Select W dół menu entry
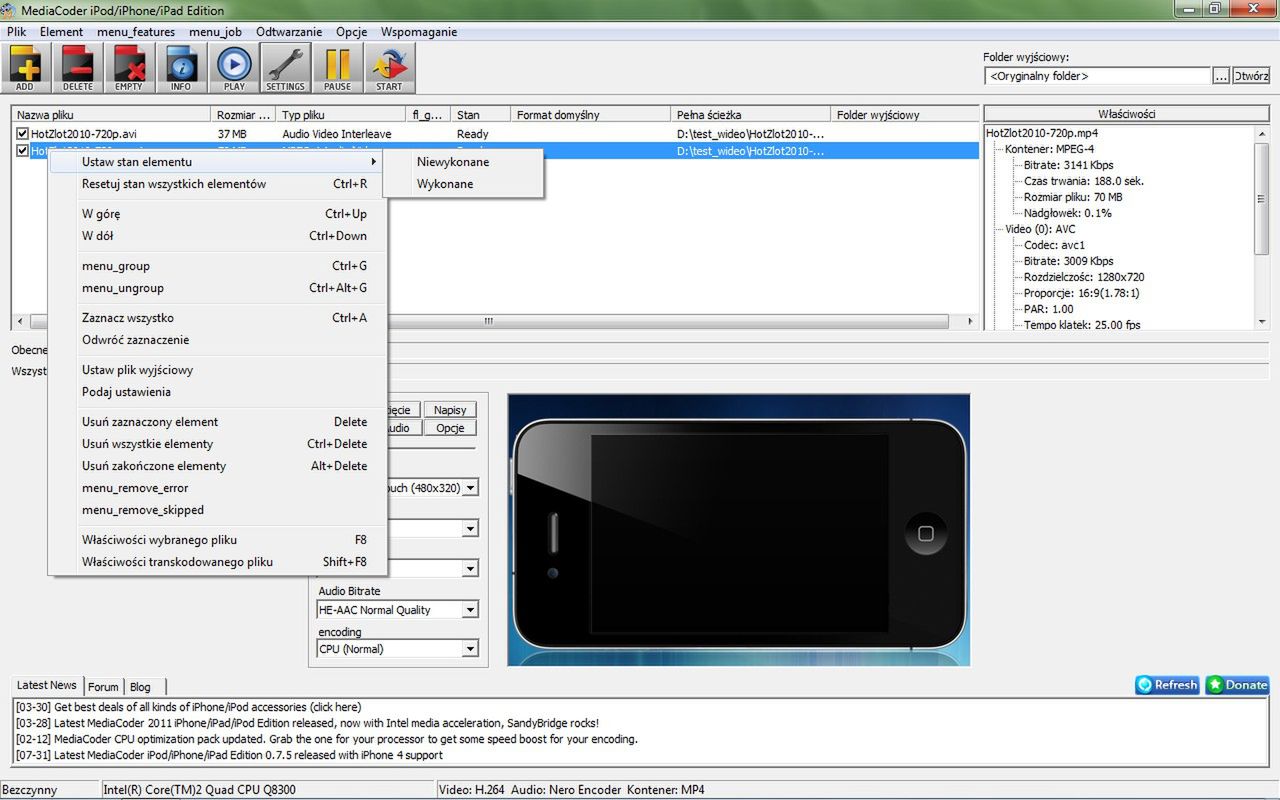This screenshot has width=1280, height=800. click(x=216, y=236)
